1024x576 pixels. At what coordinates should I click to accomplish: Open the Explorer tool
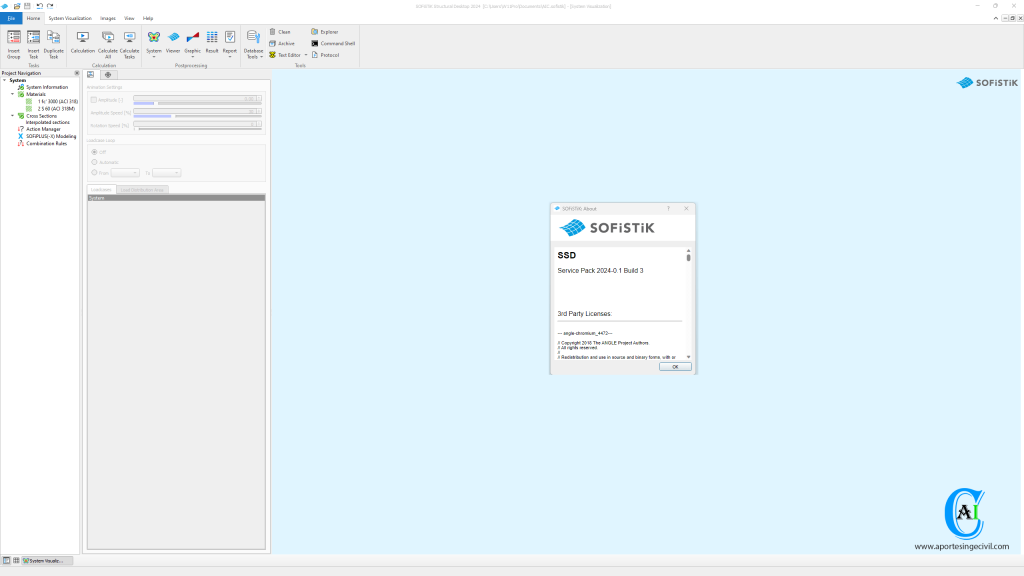coord(324,32)
